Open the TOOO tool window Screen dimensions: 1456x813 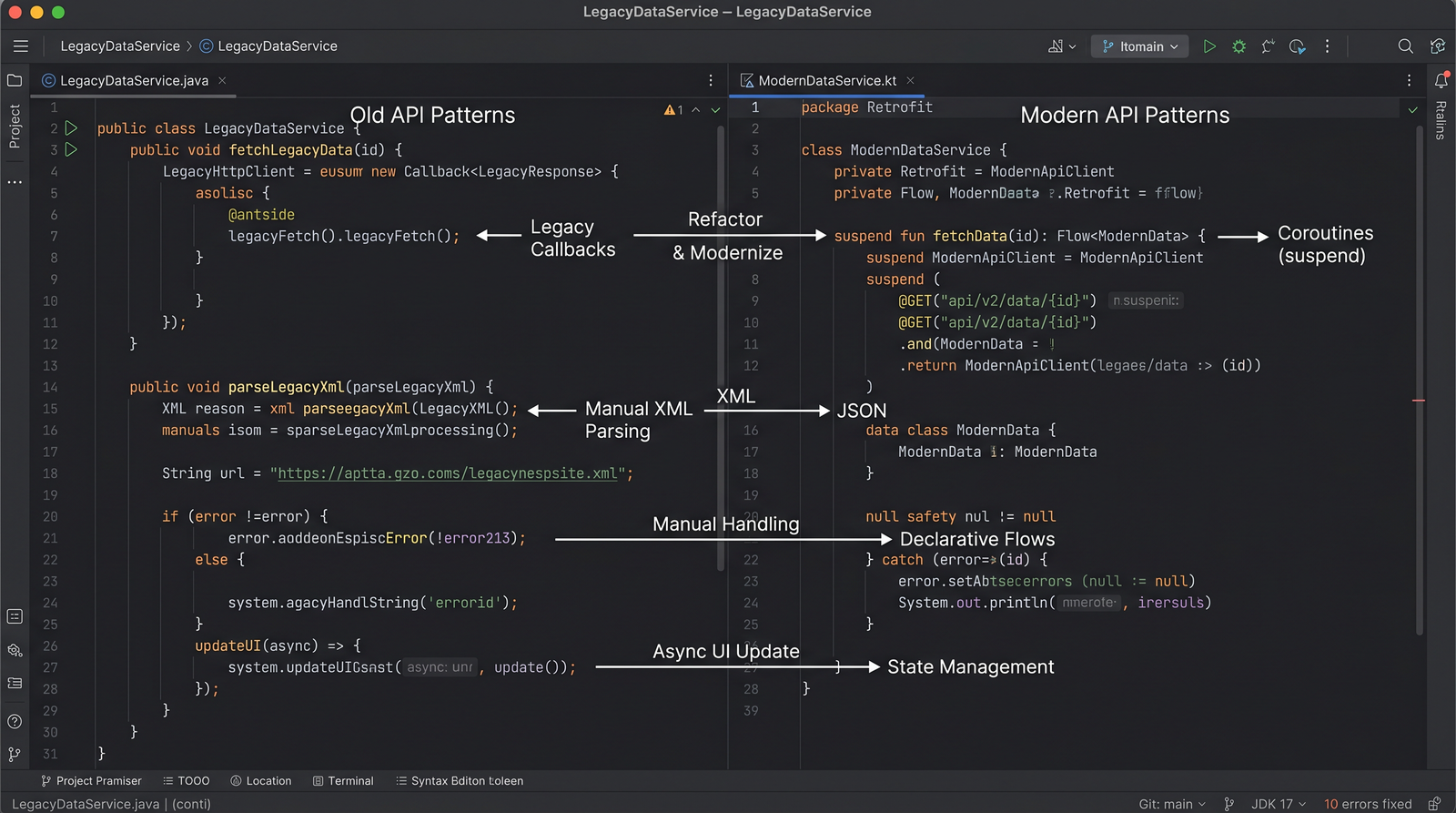click(x=187, y=781)
